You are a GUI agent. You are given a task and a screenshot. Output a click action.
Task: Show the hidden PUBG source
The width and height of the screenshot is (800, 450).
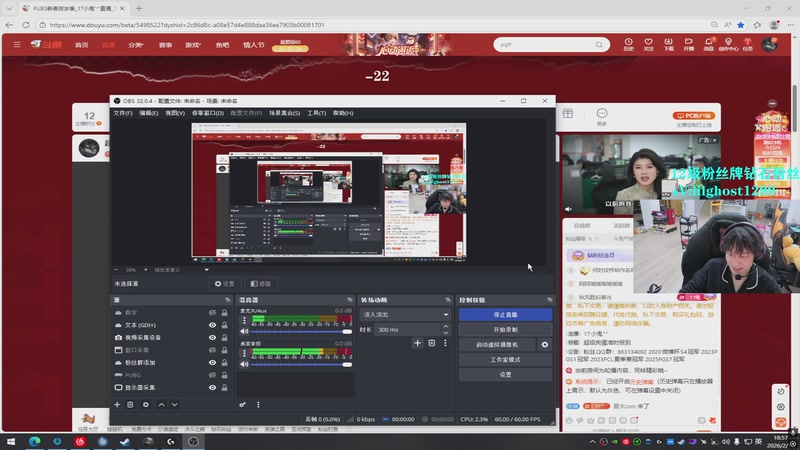tap(212, 375)
